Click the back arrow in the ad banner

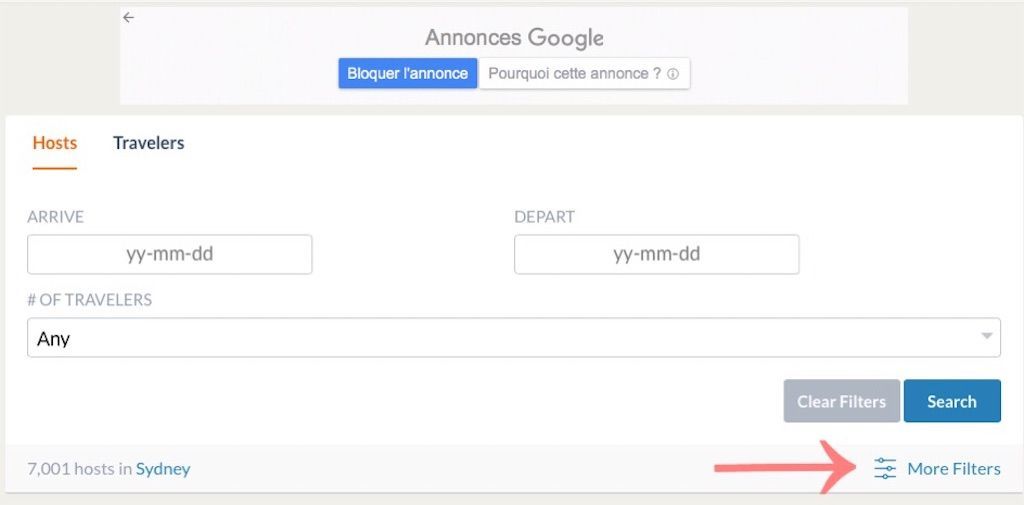click(x=128, y=18)
